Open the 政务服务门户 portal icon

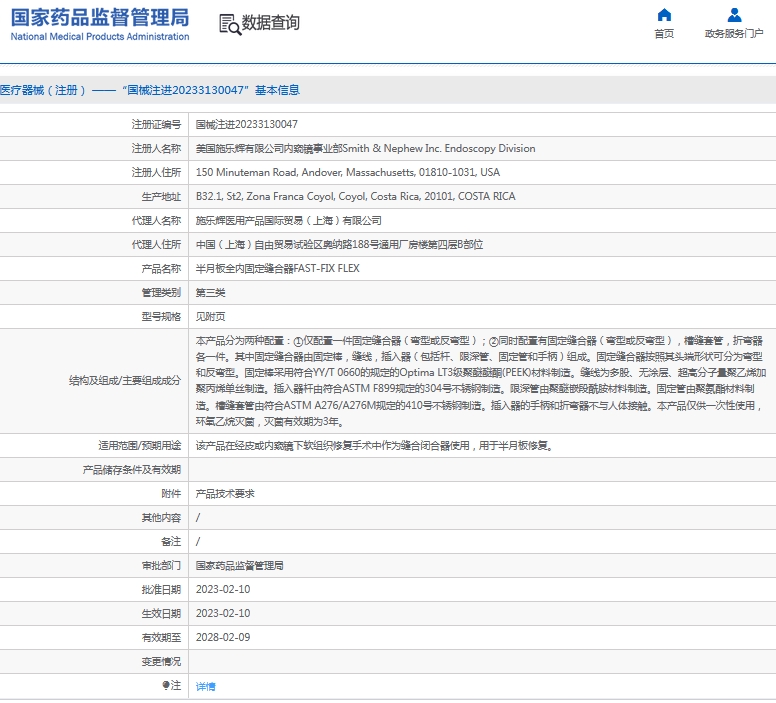[x=734, y=15]
